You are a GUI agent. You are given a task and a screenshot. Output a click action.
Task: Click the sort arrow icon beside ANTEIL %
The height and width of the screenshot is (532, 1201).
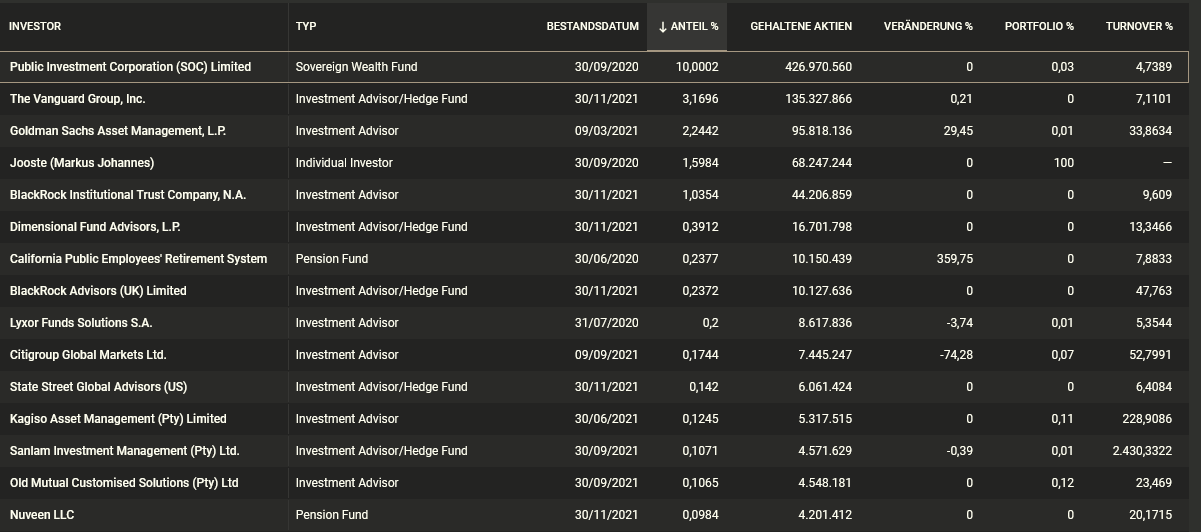pyautogui.click(x=663, y=27)
